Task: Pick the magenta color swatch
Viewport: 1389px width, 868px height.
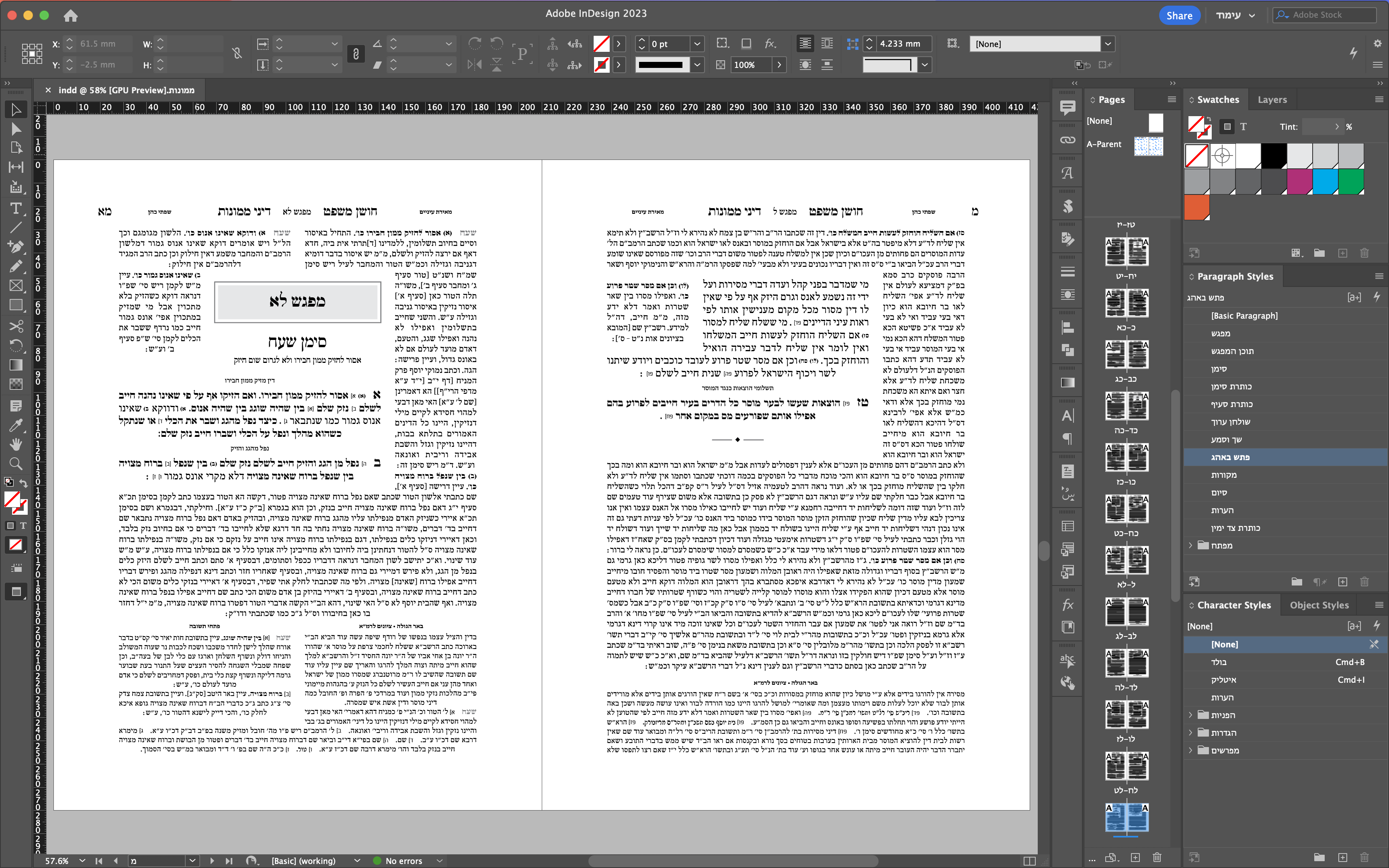Action: click(1299, 182)
